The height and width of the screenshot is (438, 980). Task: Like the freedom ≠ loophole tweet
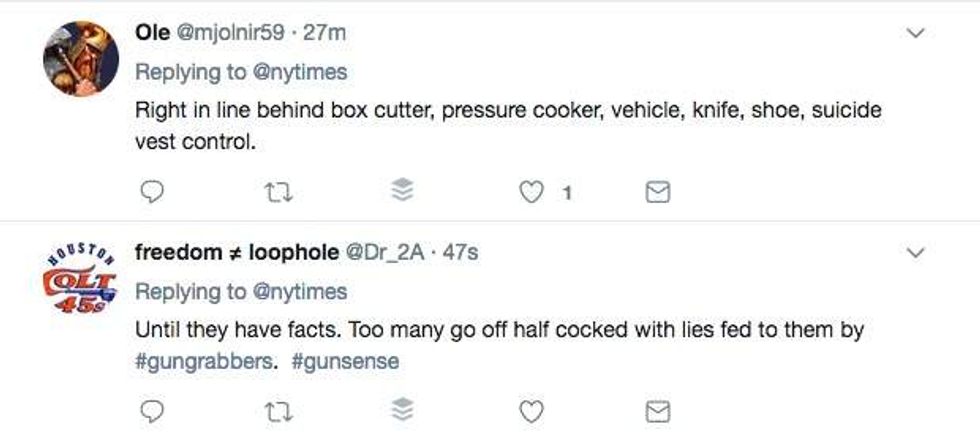532,411
